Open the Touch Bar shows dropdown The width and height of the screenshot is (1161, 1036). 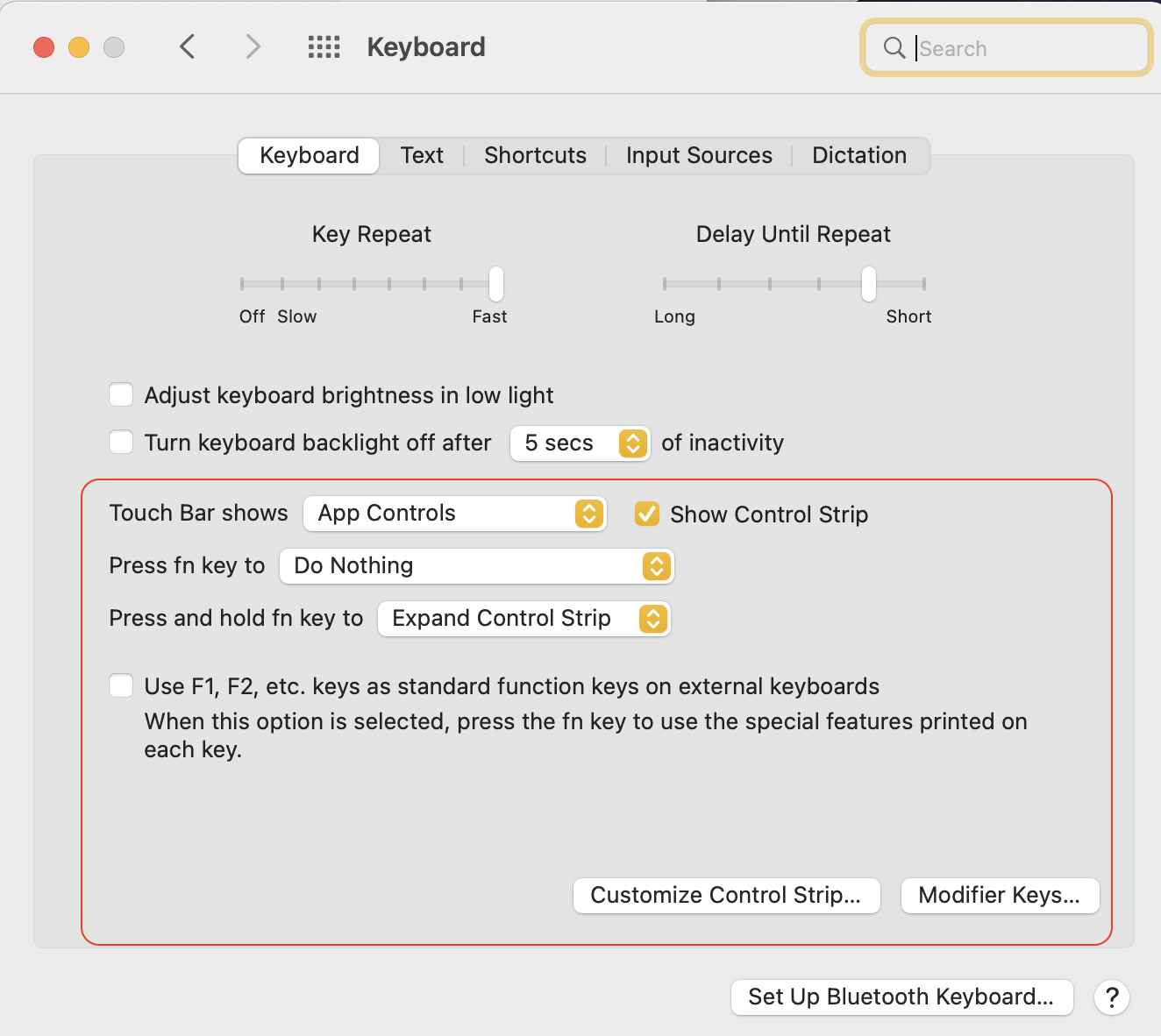[x=454, y=514]
